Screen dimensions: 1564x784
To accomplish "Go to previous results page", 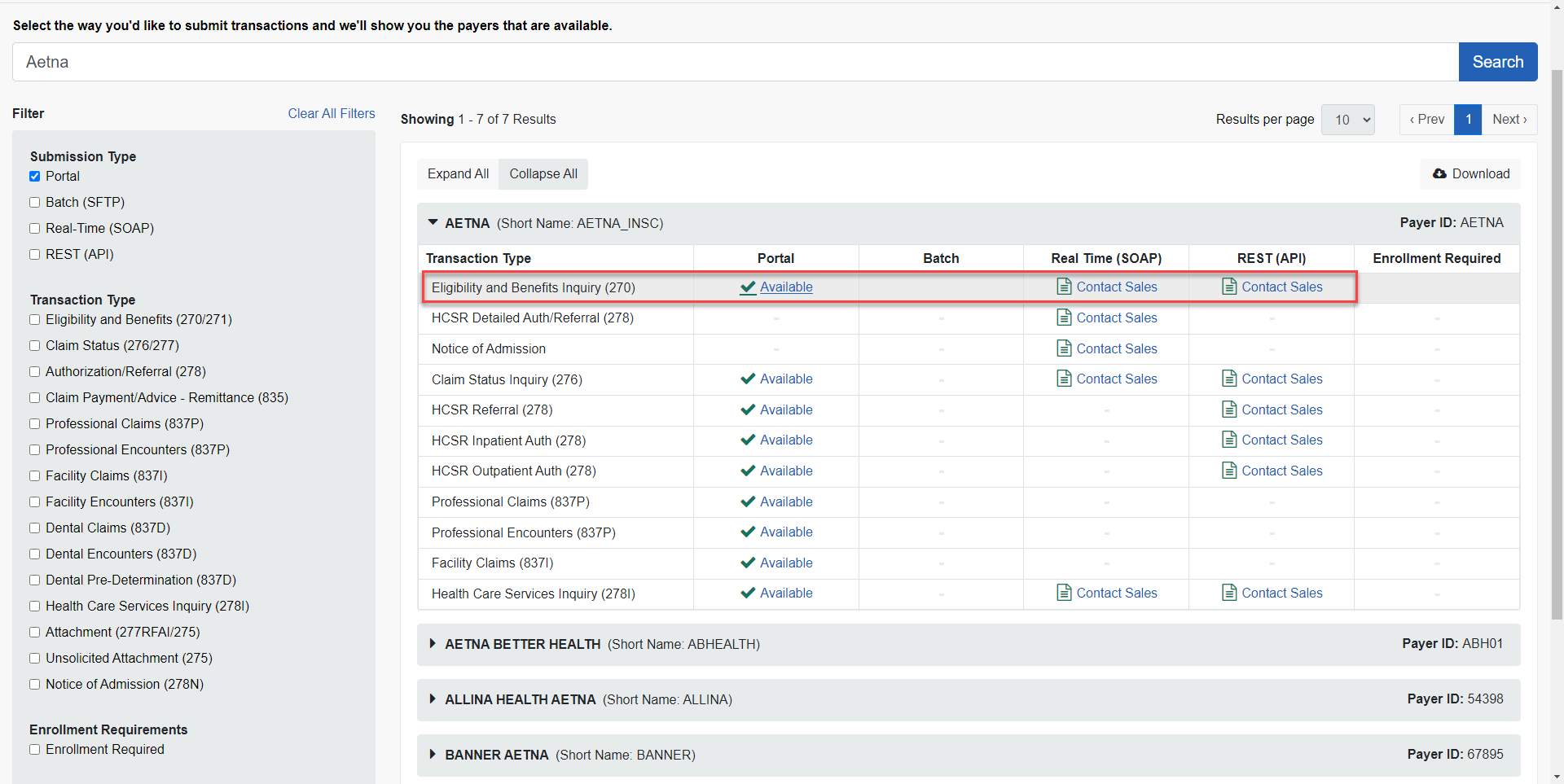I will click(1427, 120).
